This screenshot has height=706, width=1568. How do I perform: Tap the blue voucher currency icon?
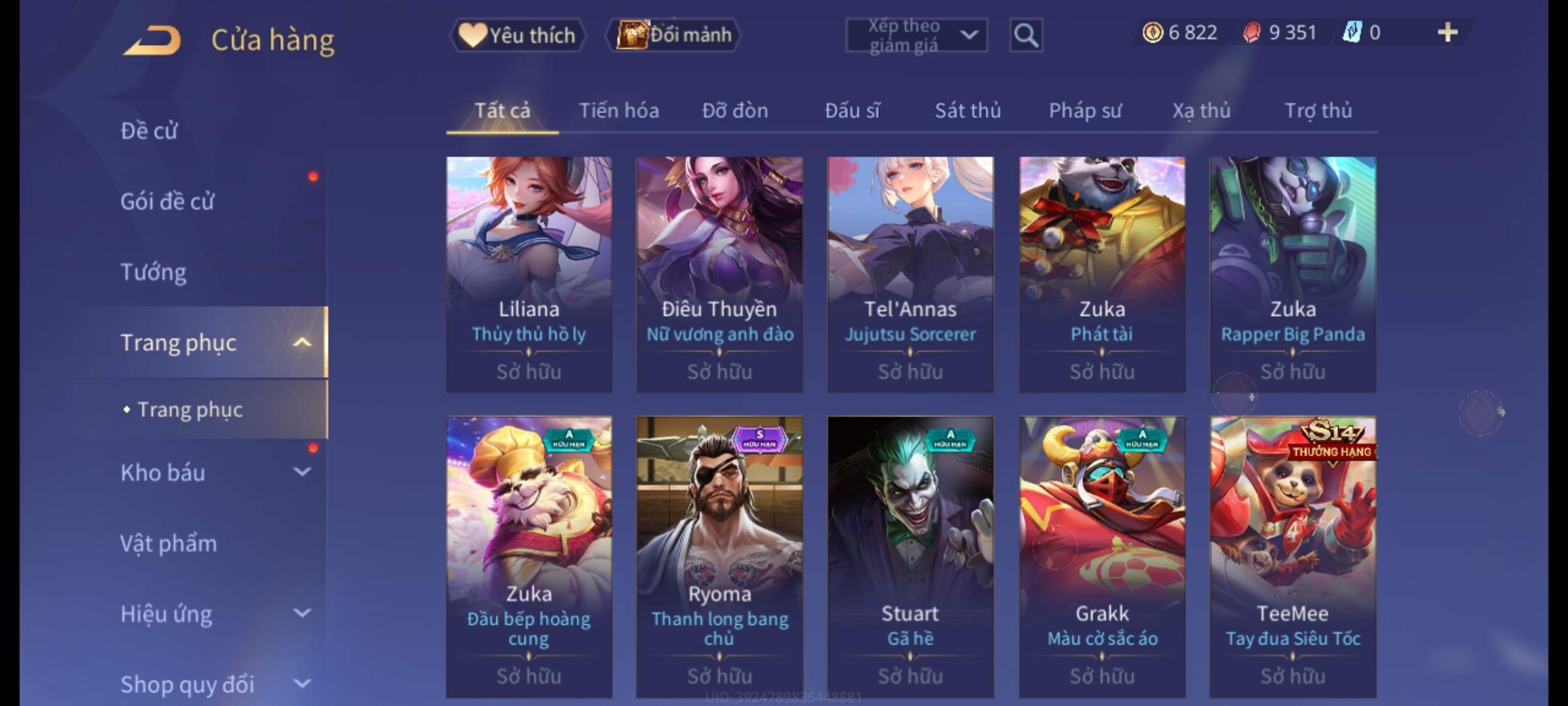(x=1351, y=32)
